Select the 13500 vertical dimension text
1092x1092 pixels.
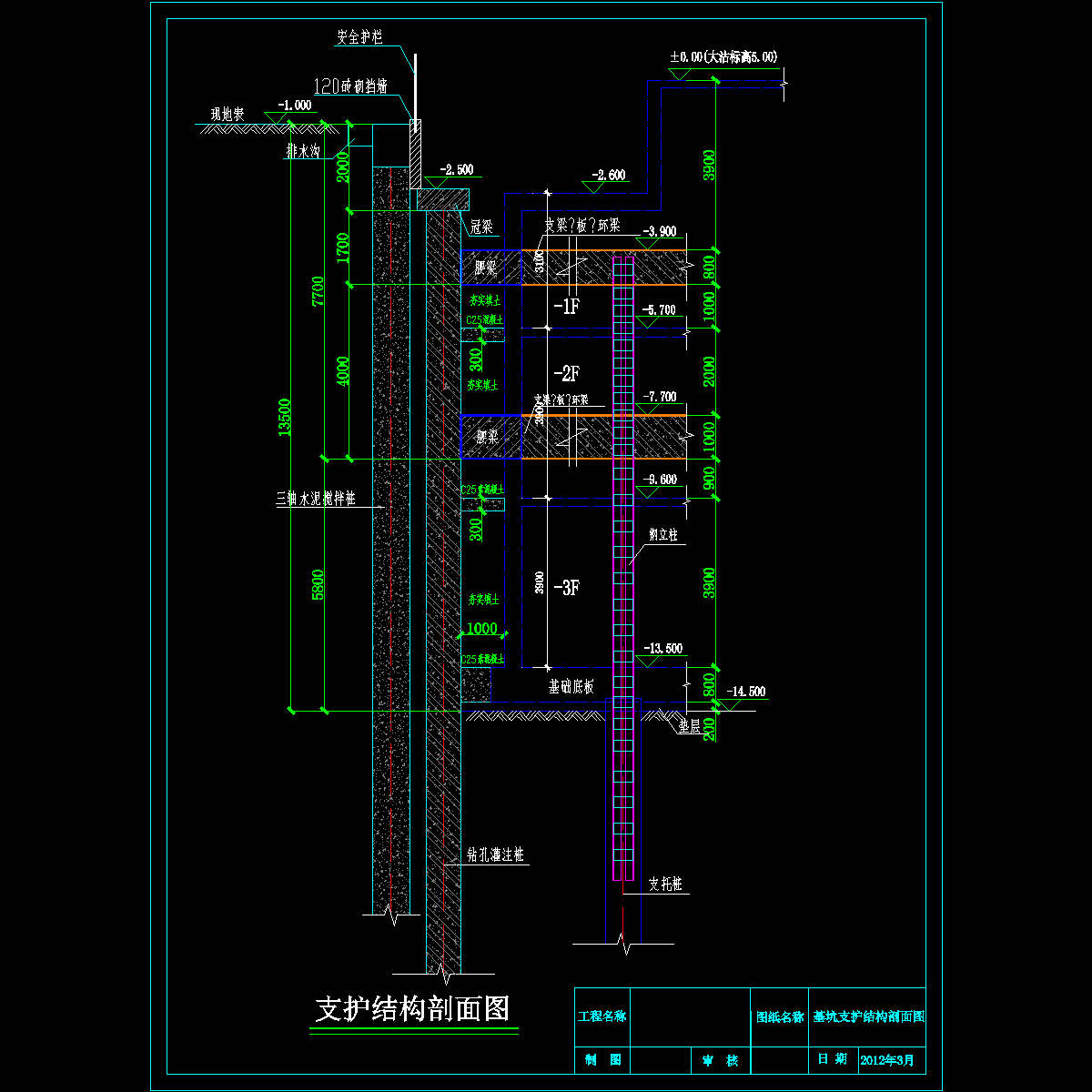(x=285, y=418)
